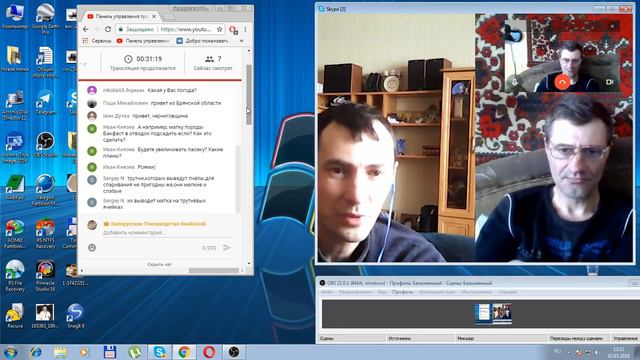Click the viewers count people icon
The image size is (640, 360).
point(209,59)
